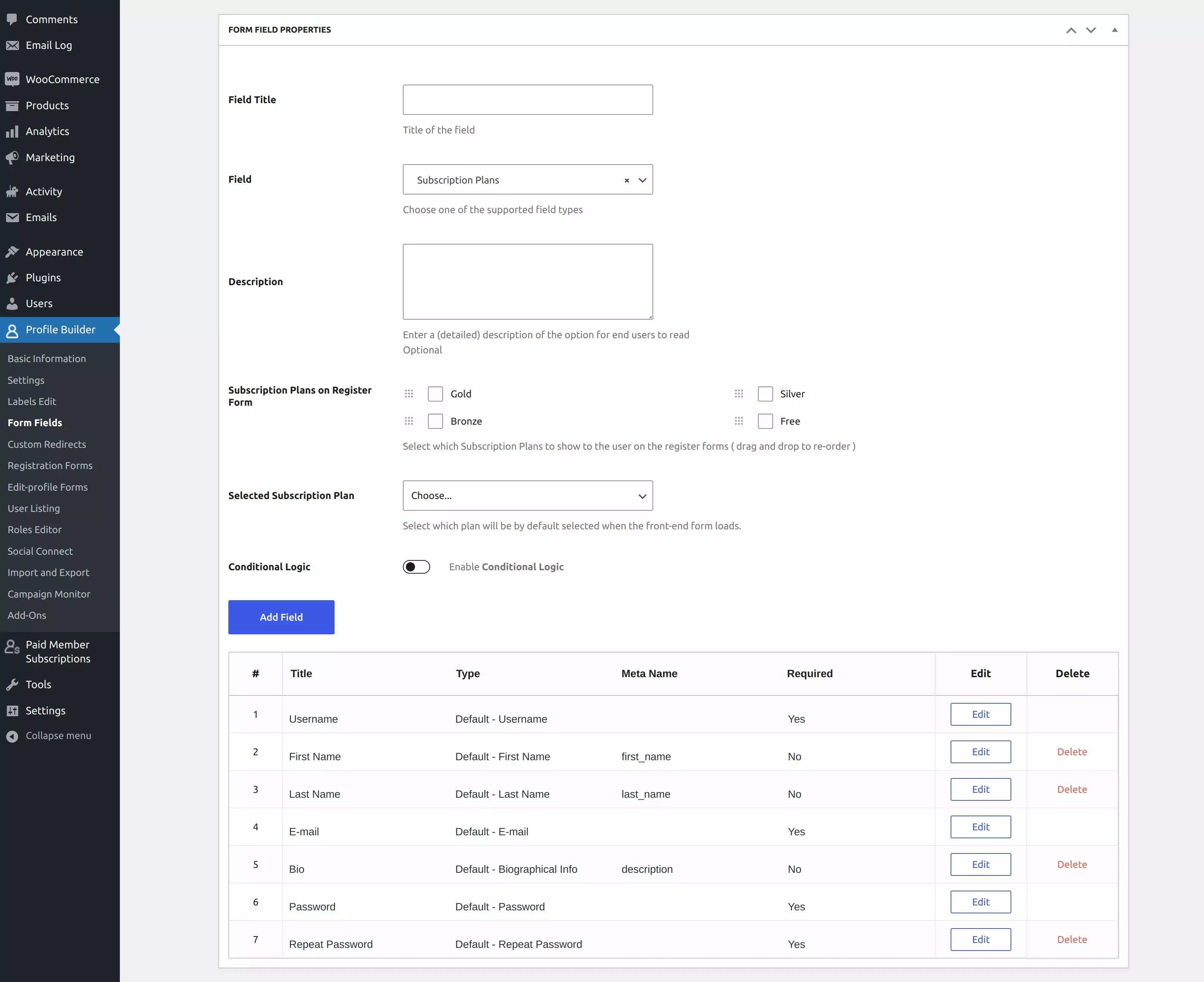This screenshot has height=982, width=1204.
Task: Click the Marketing megaphone icon
Action: [x=12, y=157]
